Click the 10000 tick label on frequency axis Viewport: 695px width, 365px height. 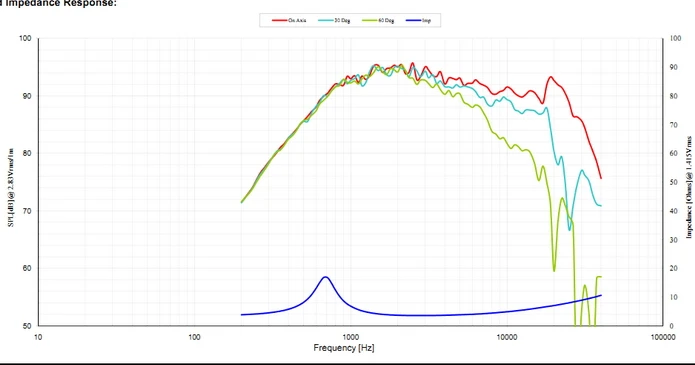coord(507,337)
